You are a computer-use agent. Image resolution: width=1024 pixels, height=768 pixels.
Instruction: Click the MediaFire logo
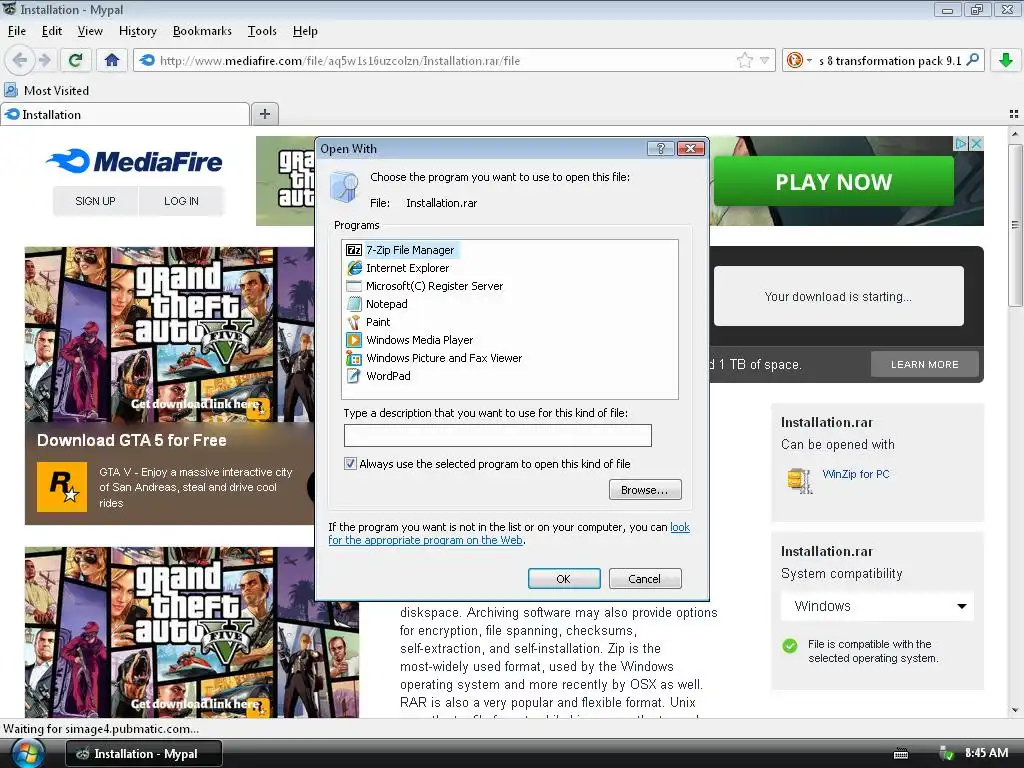click(x=134, y=161)
